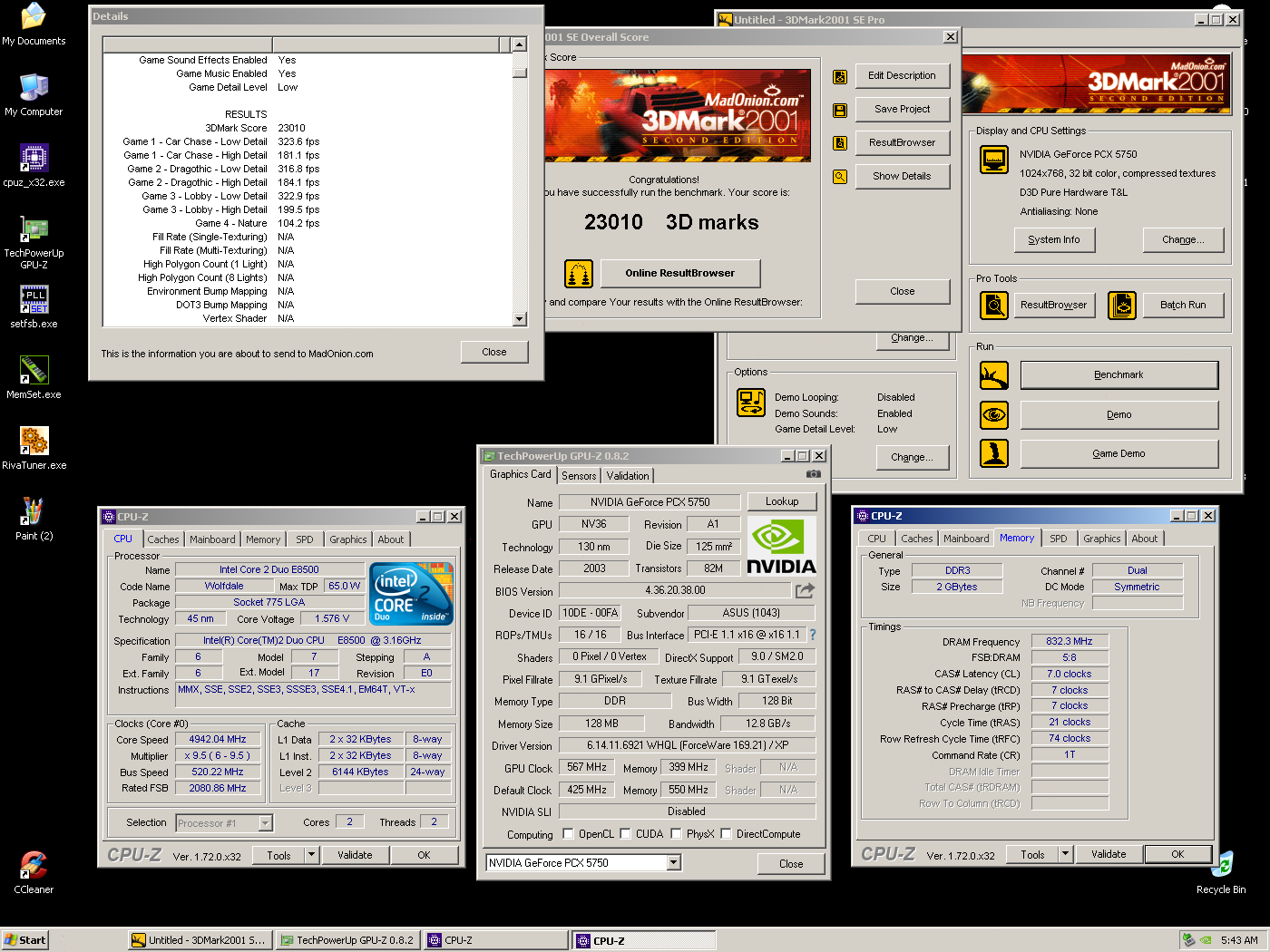
Task: Click the Start button on taskbar
Action: (25, 940)
